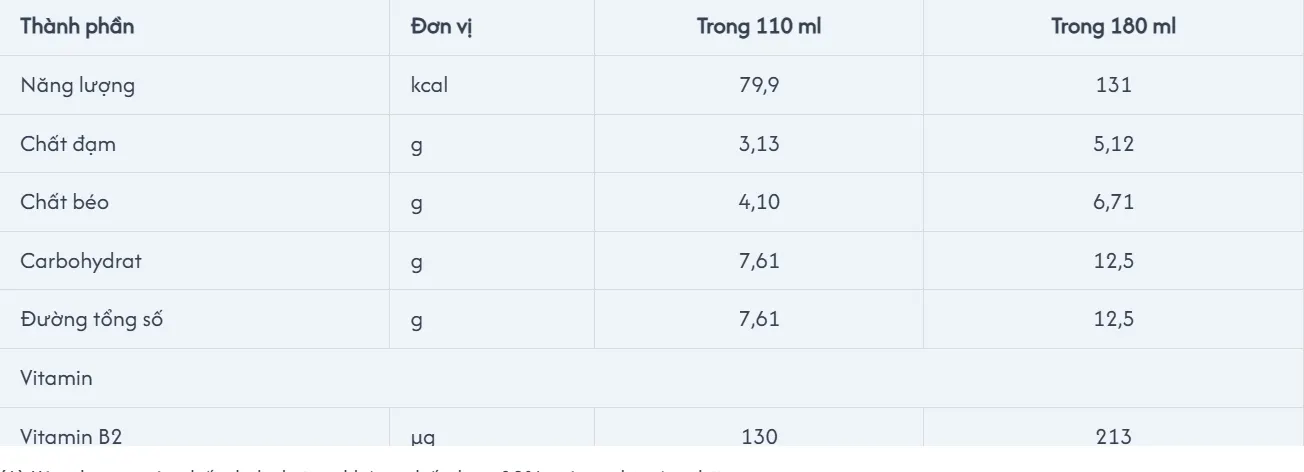1304x472 pixels.
Task: Click the 79,9 energy value
Action: click(759, 85)
